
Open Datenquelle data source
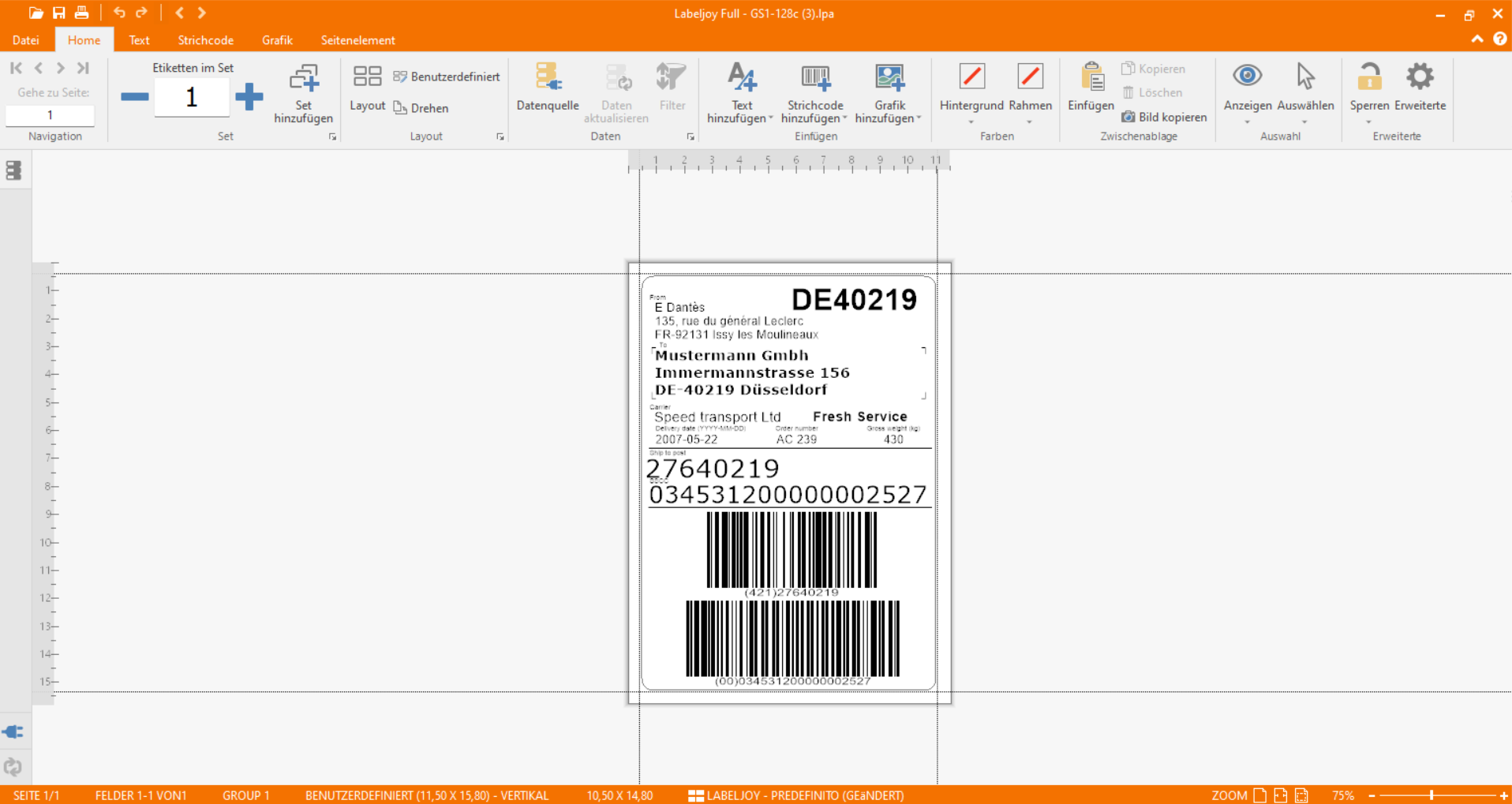click(x=548, y=88)
